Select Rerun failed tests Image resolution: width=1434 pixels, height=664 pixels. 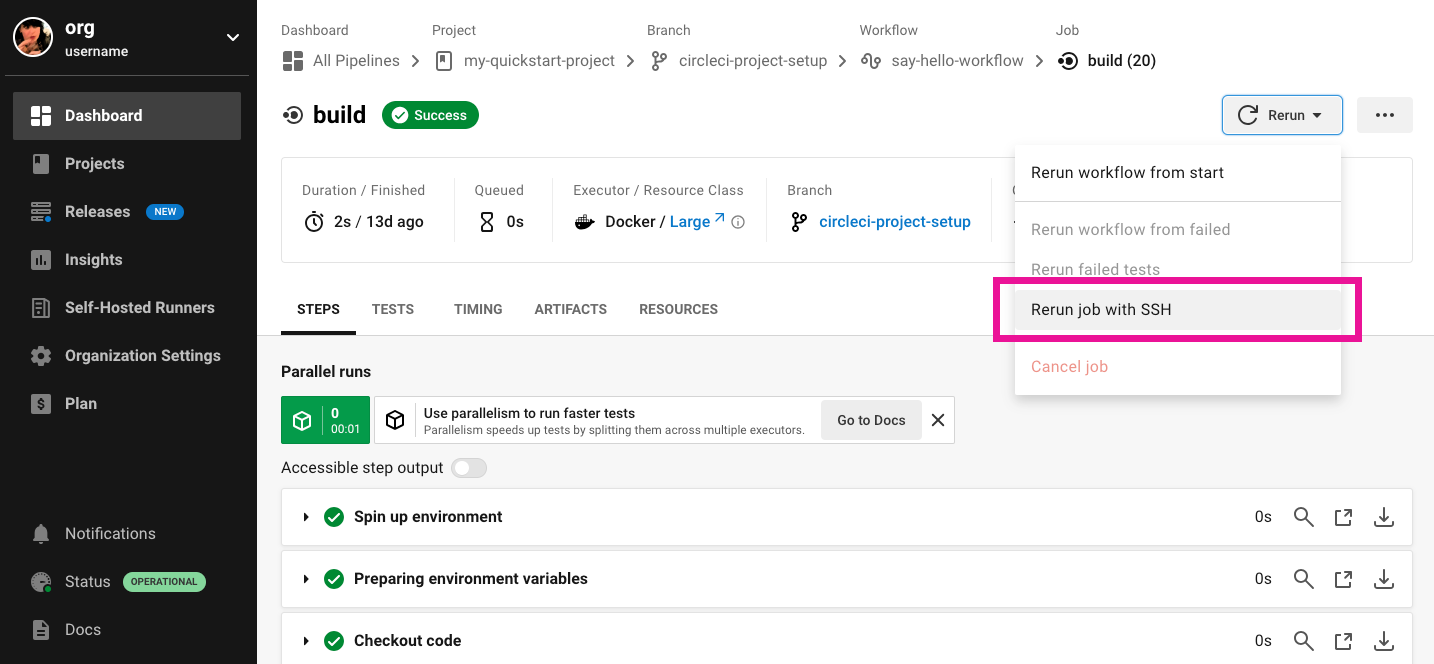[1177, 270]
